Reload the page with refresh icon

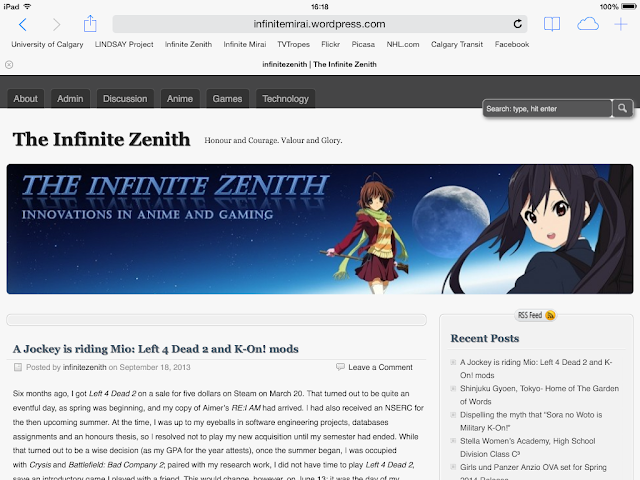click(518, 24)
